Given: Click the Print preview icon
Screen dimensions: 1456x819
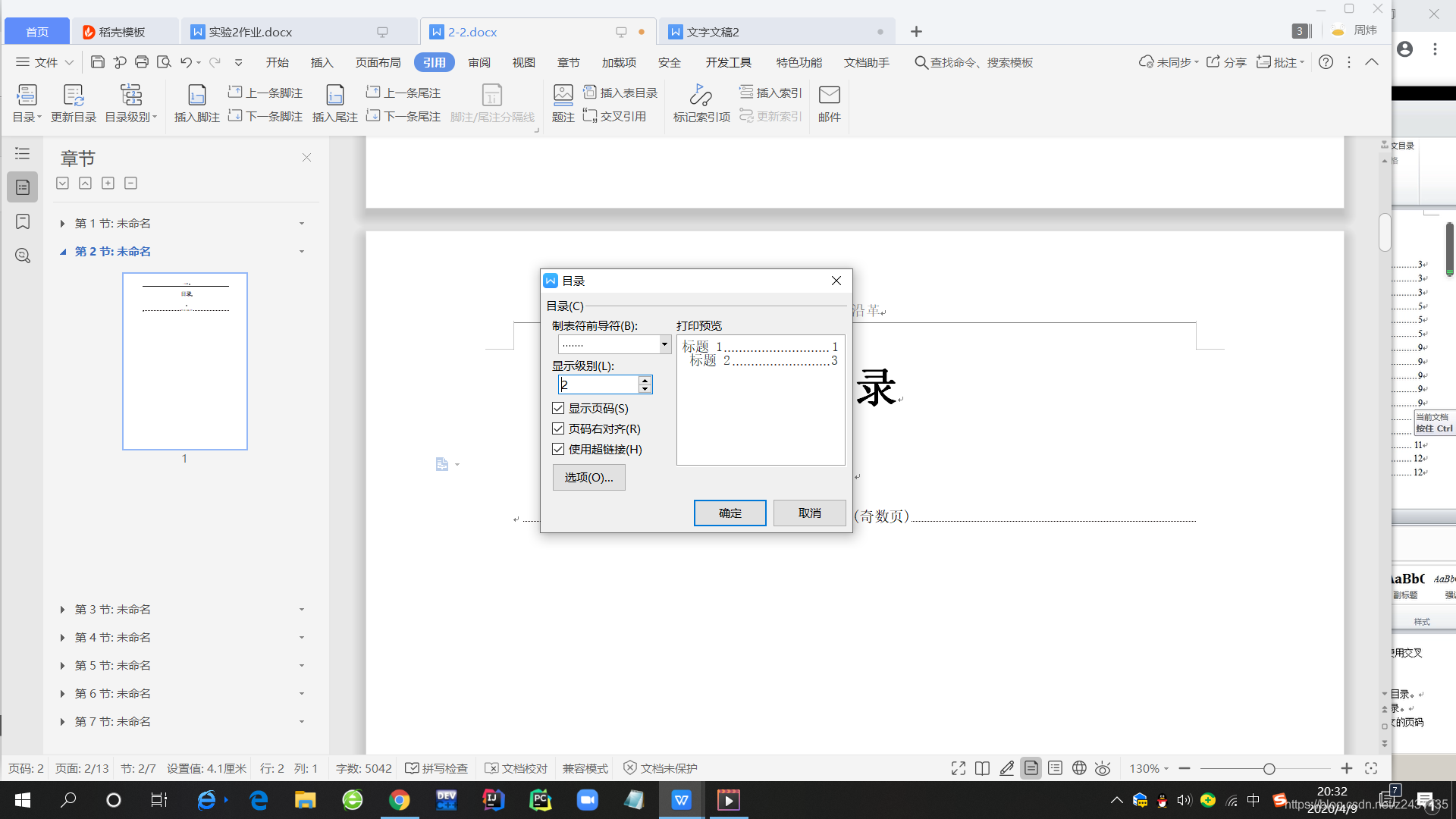Looking at the screenshot, I should (164, 62).
